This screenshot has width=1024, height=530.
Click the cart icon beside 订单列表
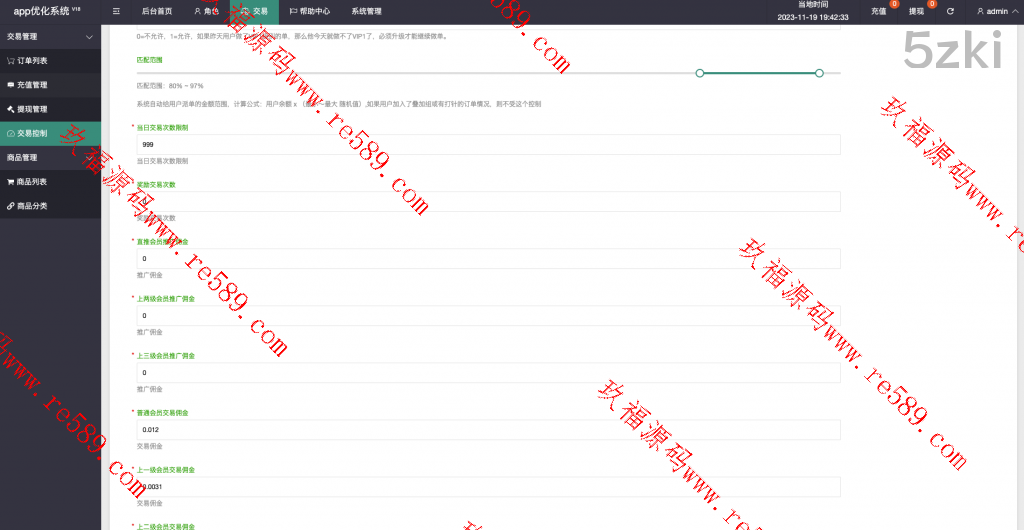[x=11, y=61]
